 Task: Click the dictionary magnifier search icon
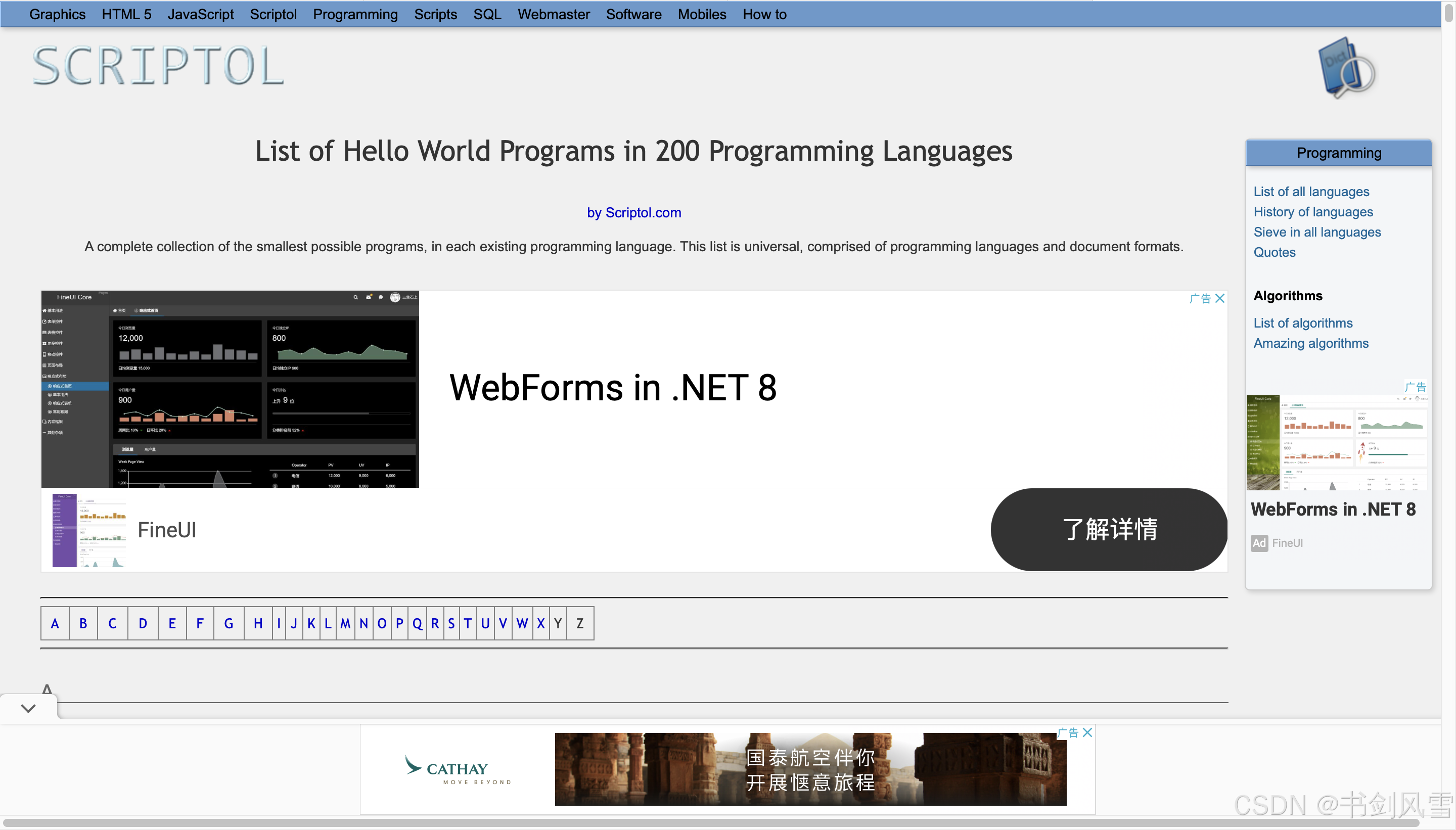click(1346, 68)
